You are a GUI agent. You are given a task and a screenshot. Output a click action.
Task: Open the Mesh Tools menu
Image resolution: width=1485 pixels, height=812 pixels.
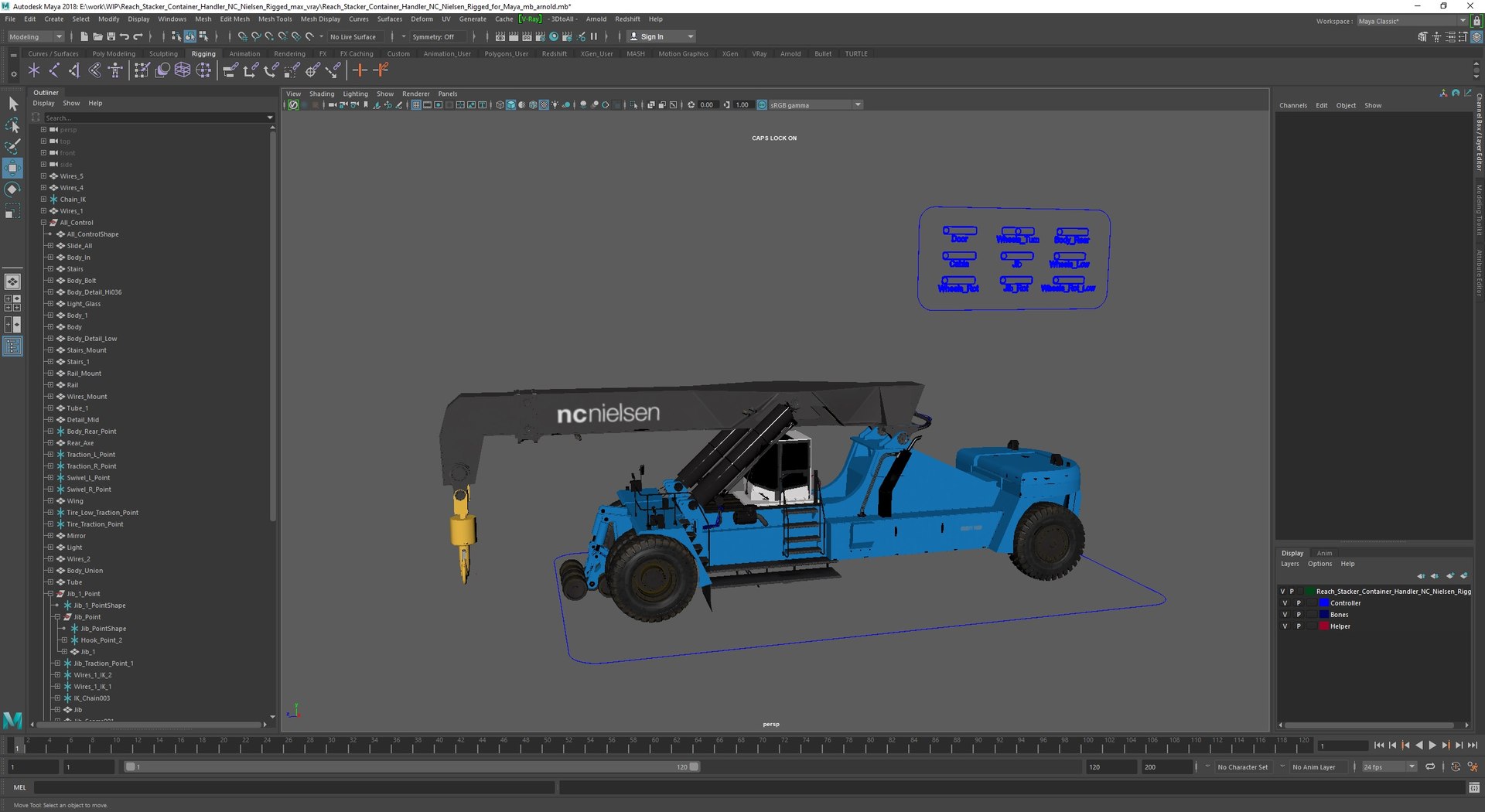tap(275, 19)
